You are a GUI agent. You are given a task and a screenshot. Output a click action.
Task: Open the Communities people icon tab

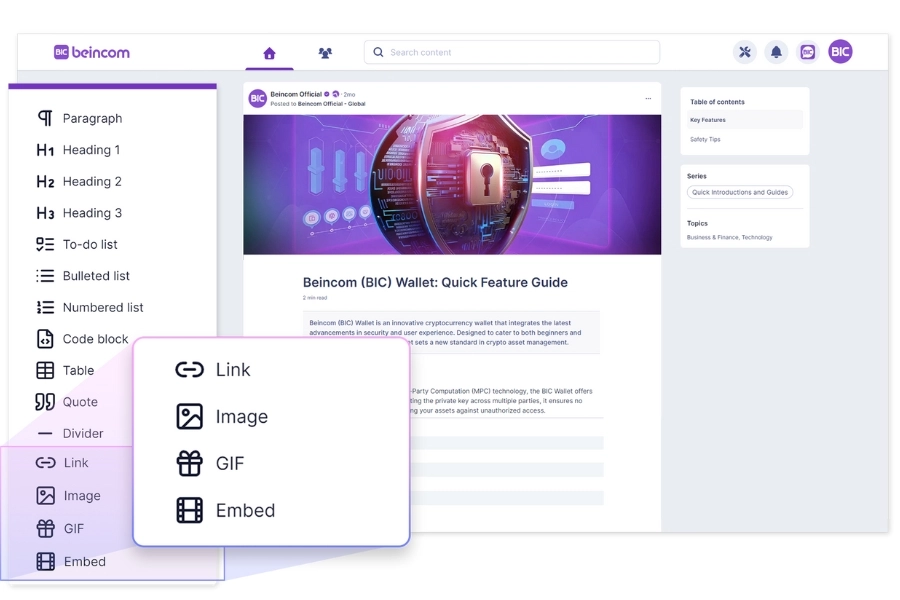325,53
